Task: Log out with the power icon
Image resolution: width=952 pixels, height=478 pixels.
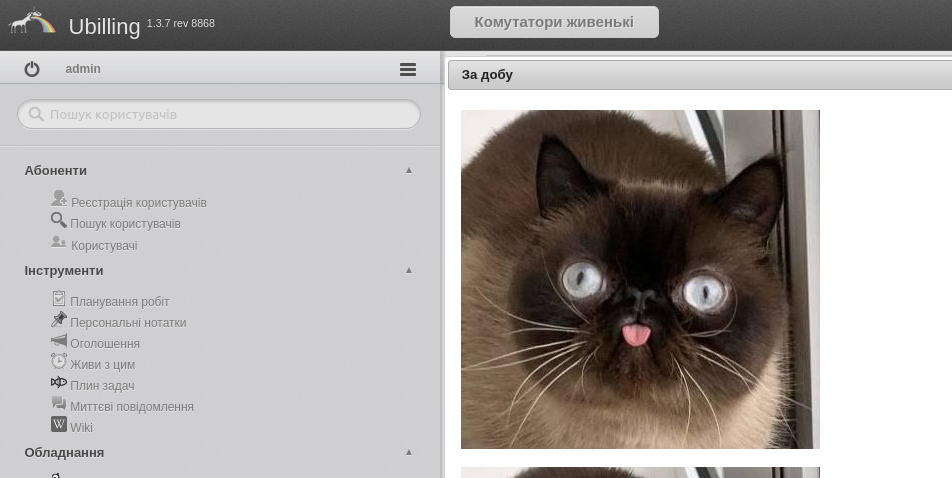Action: click(32, 69)
